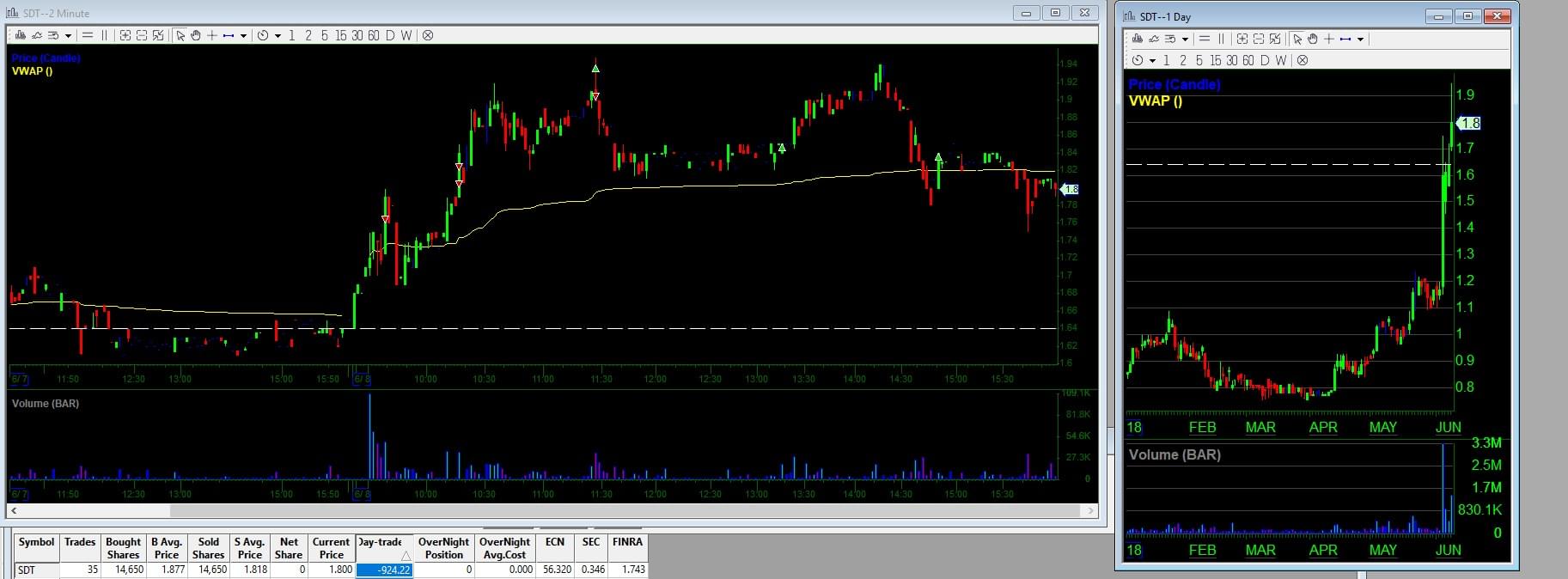Open chart type icon in 1 Day window
Image resolution: width=1568 pixels, height=579 pixels.
(x=1138, y=39)
